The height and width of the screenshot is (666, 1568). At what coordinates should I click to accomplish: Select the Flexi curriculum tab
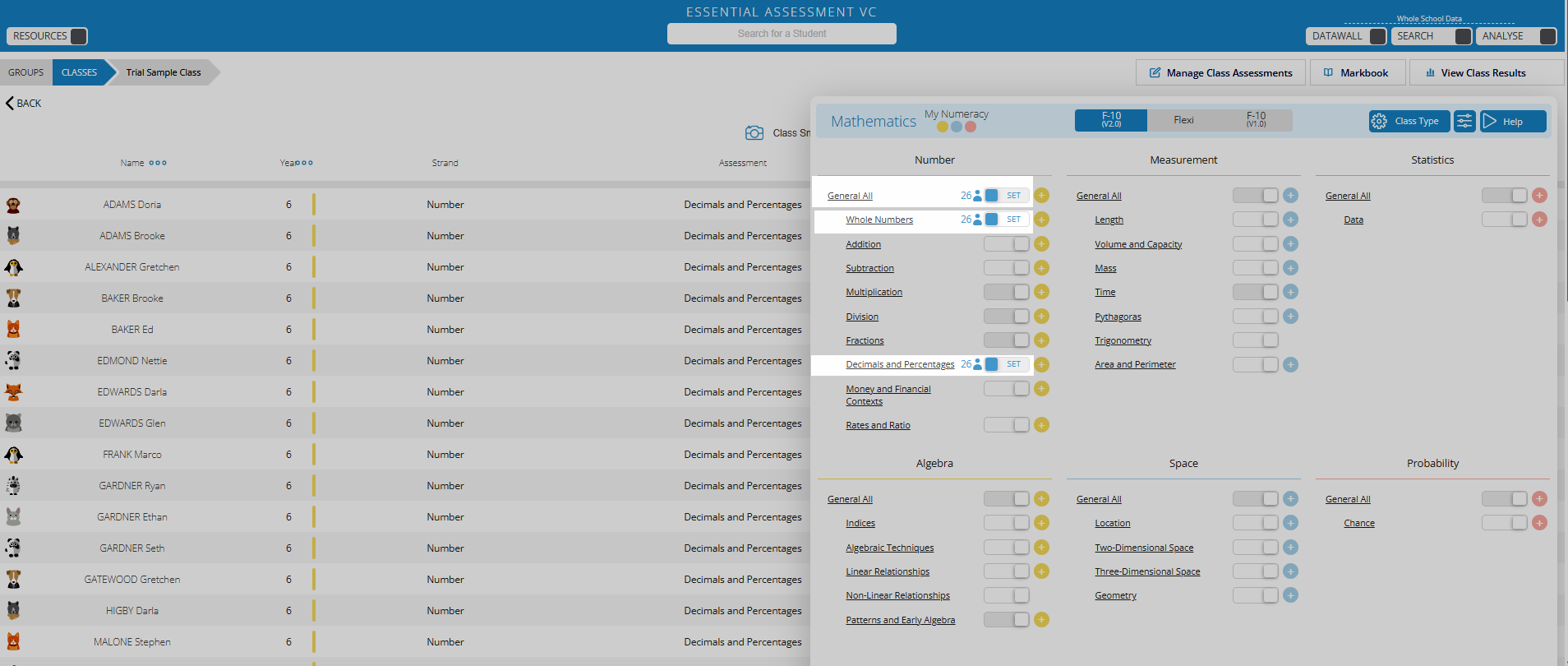pyautogui.click(x=1183, y=120)
